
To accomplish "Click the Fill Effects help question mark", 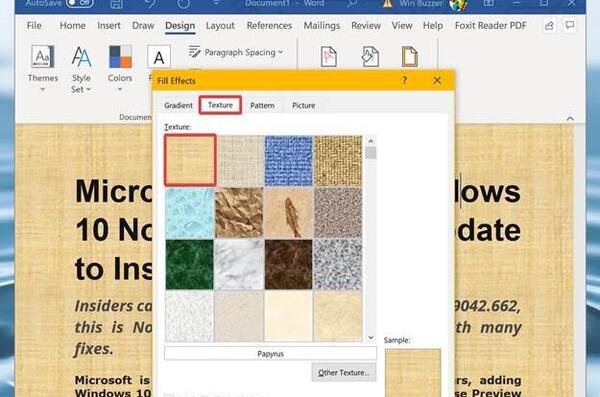I will click(404, 80).
